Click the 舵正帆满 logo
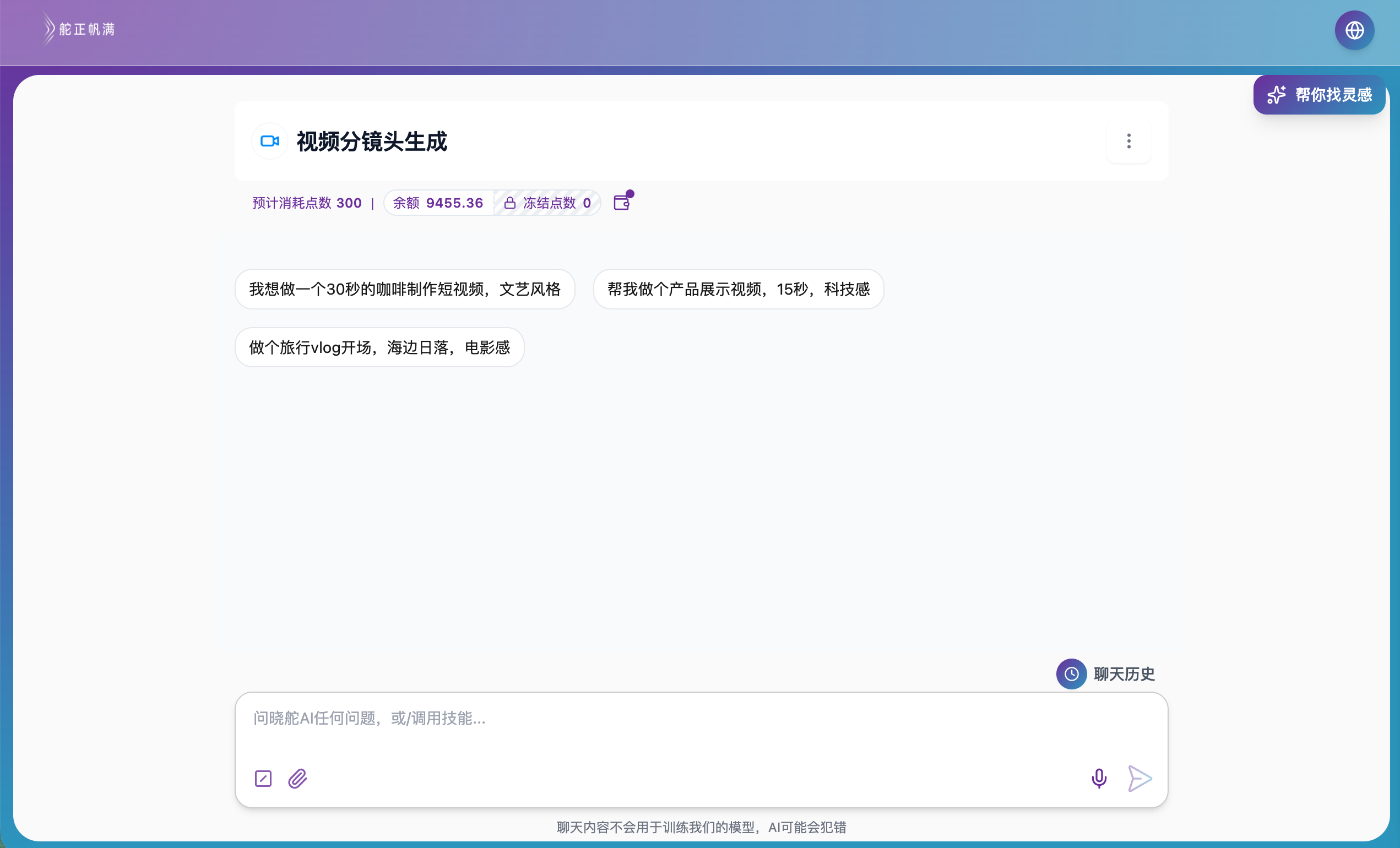 point(79,29)
